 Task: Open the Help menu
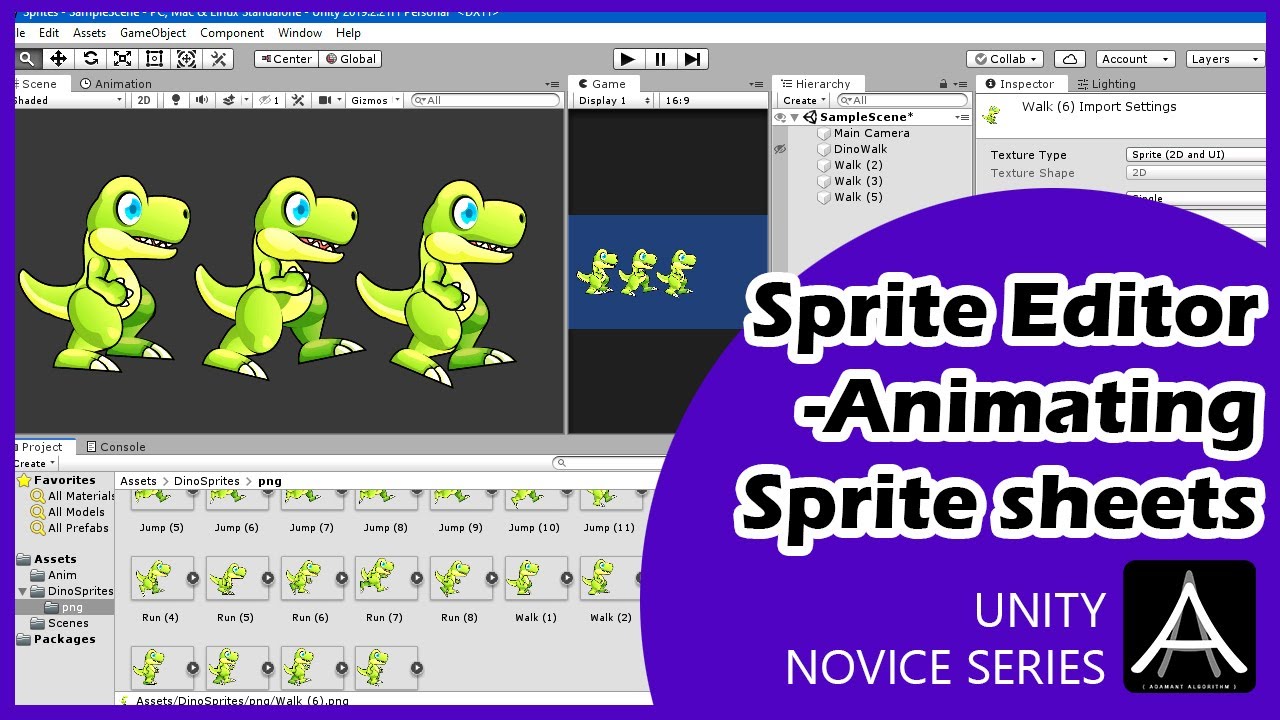pyautogui.click(x=348, y=33)
